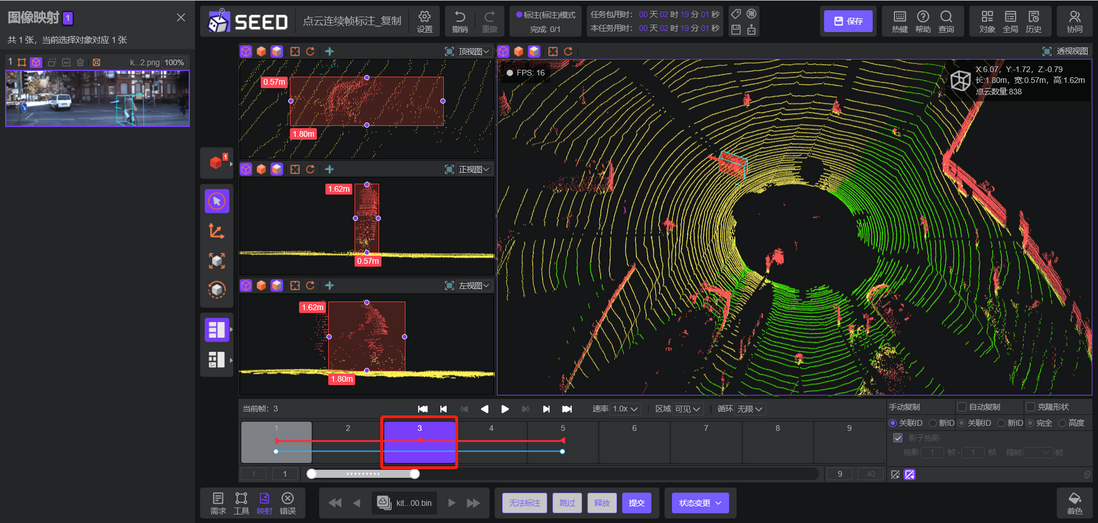
Task: Expand the 状态变更 dropdown button
Action: pos(700,503)
